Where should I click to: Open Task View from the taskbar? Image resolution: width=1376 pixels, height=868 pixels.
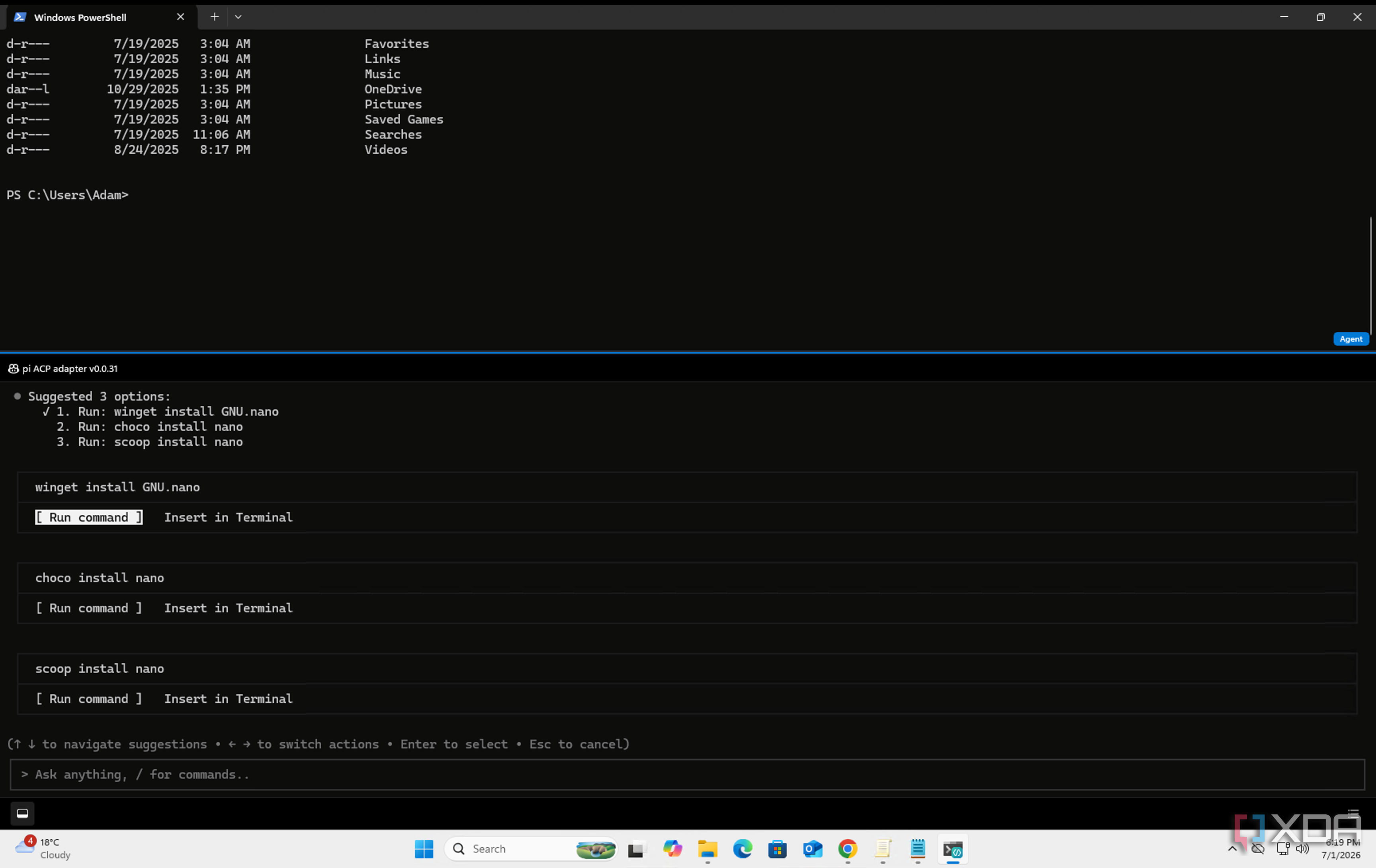click(x=636, y=850)
